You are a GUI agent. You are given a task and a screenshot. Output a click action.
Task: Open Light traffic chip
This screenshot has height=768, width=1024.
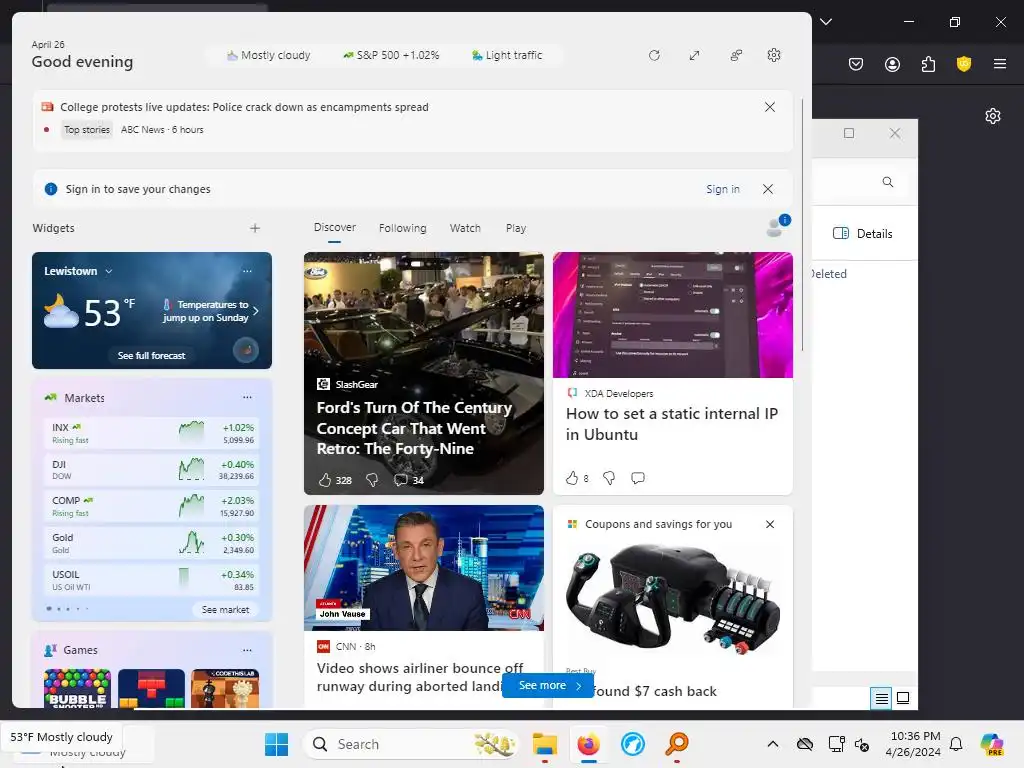507,56
